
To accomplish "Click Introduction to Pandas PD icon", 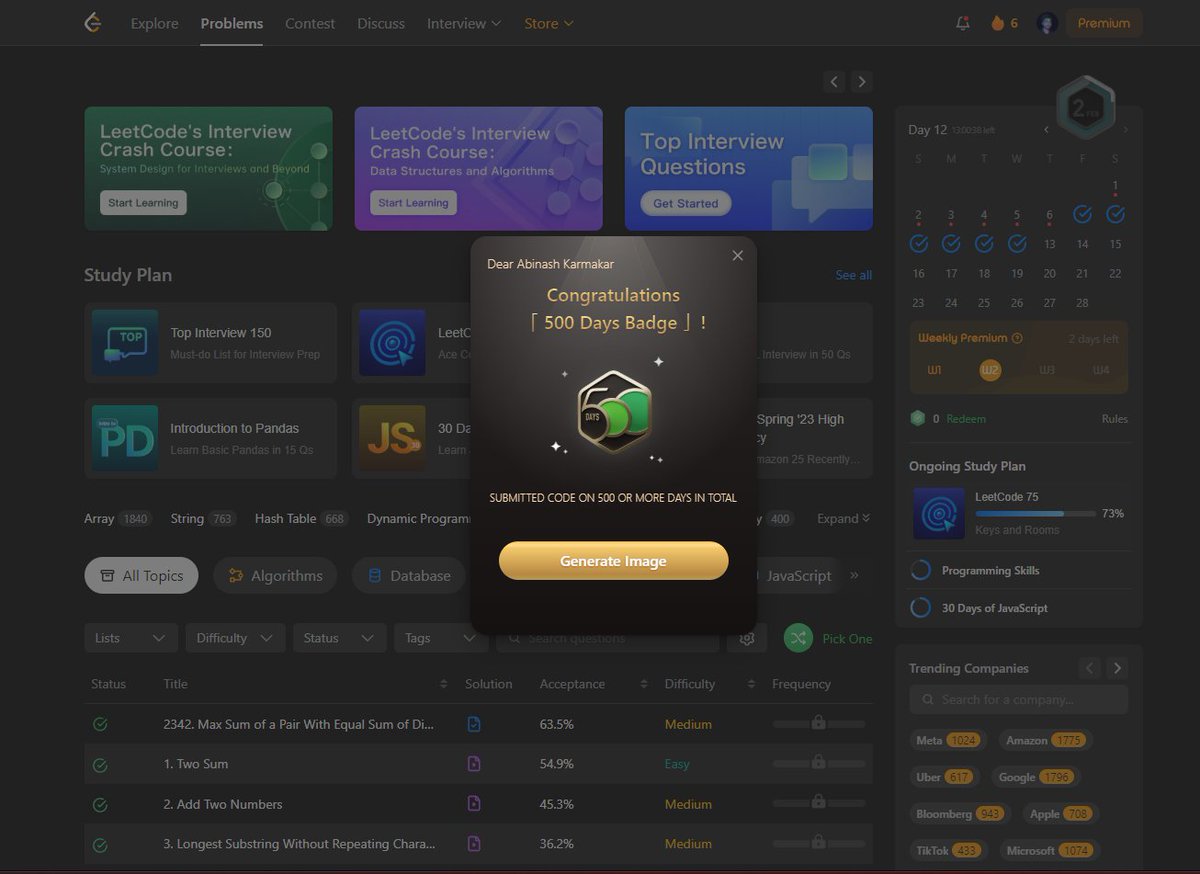I will point(125,438).
